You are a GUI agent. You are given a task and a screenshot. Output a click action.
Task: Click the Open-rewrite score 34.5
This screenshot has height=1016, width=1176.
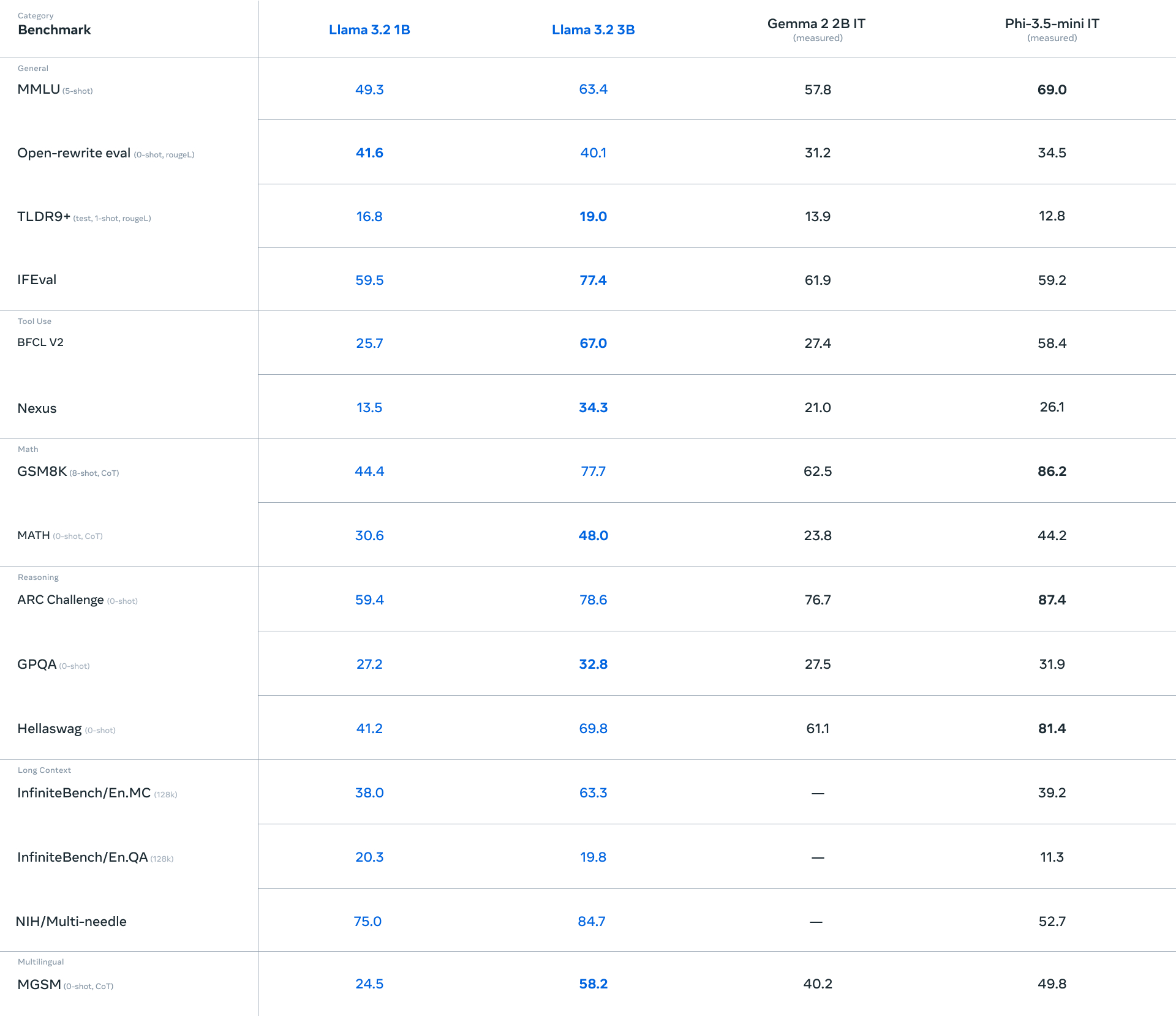tap(1052, 153)
